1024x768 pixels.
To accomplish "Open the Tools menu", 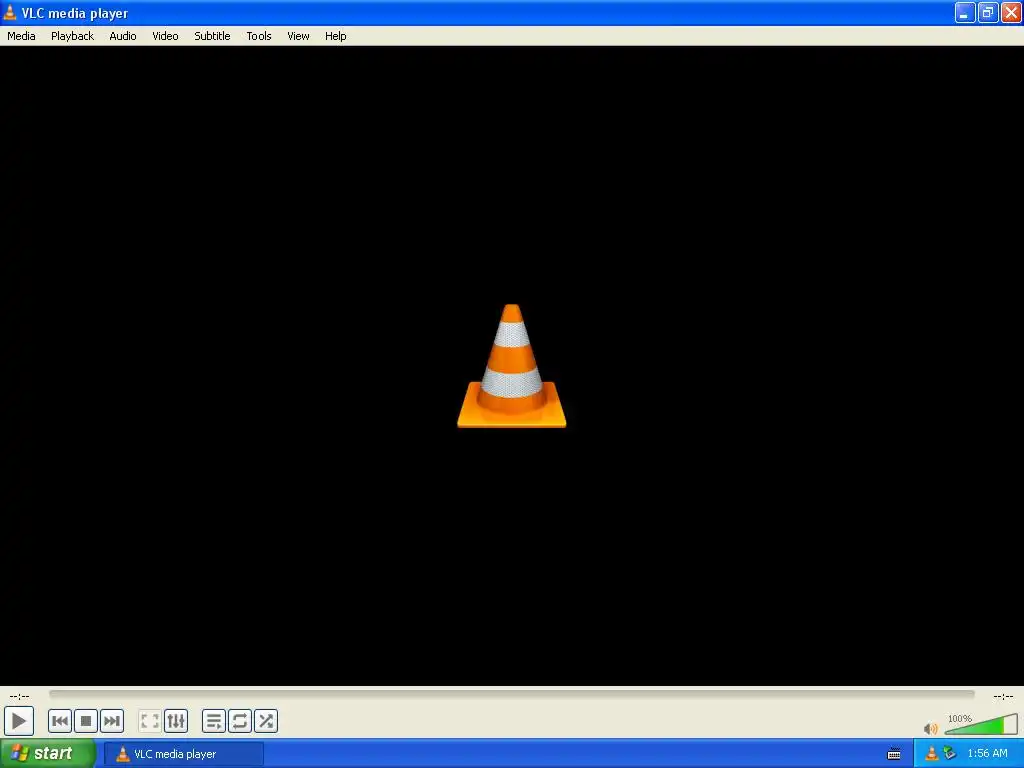I will coord(259,36).
